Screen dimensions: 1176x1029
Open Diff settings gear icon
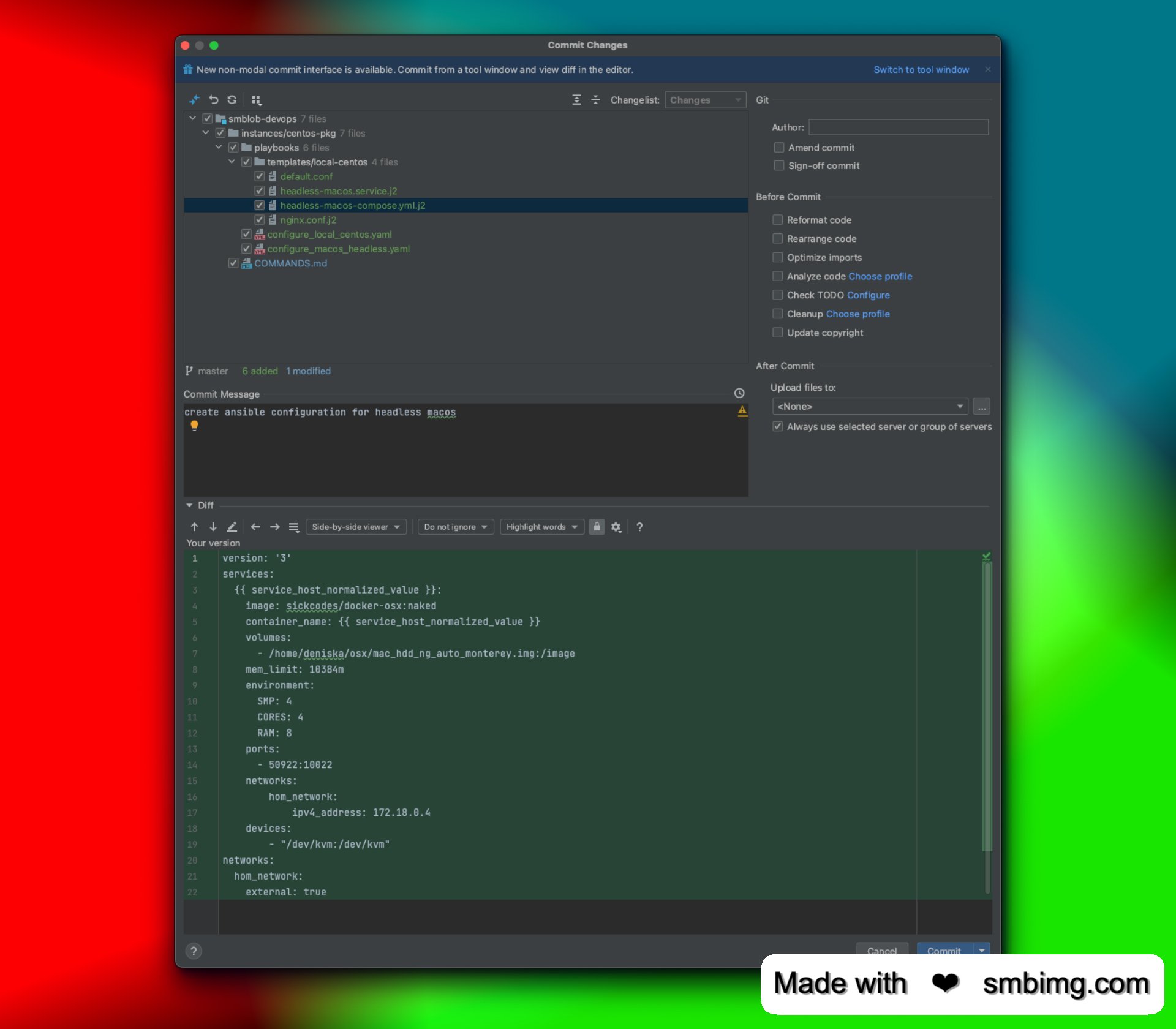coord(616,527)
